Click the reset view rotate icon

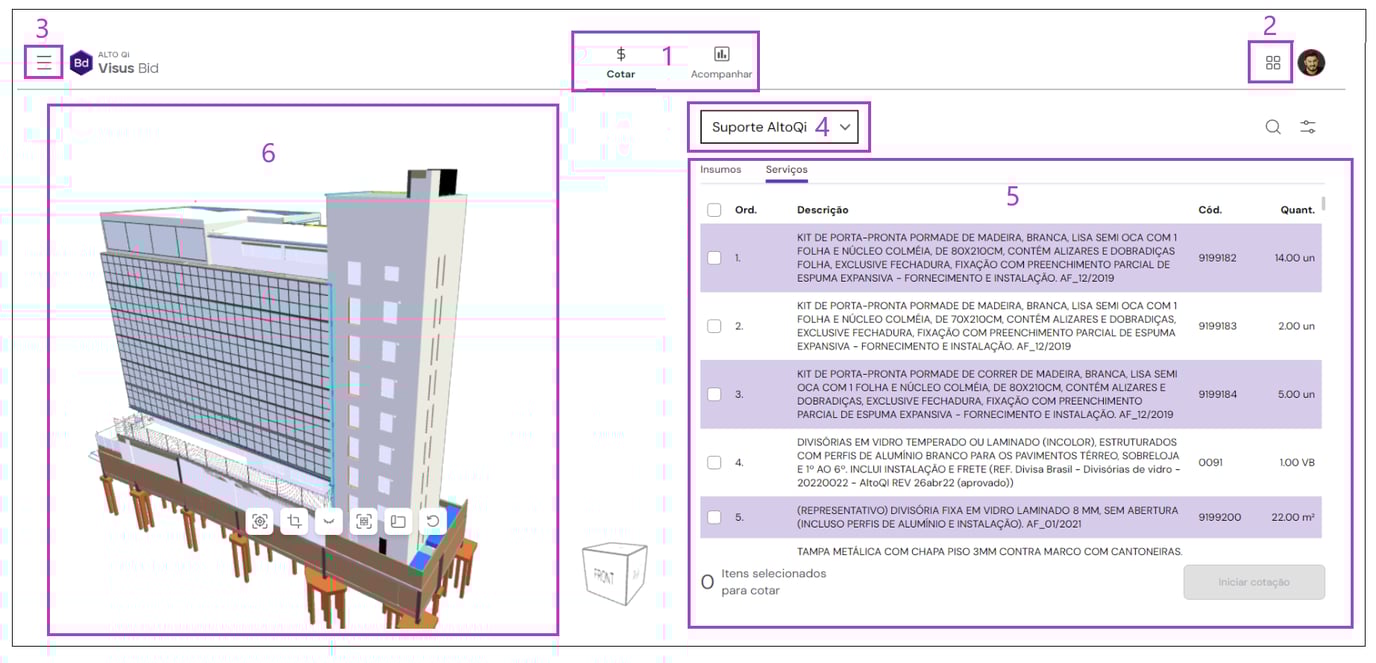[432, 521]
